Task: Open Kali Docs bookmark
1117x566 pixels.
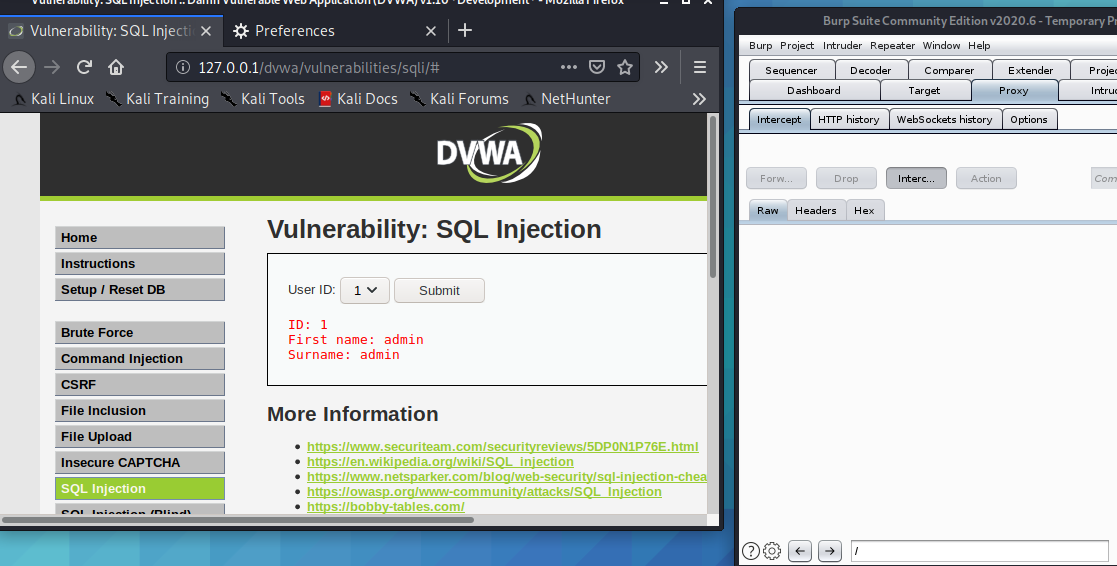Action: (358, 99)
